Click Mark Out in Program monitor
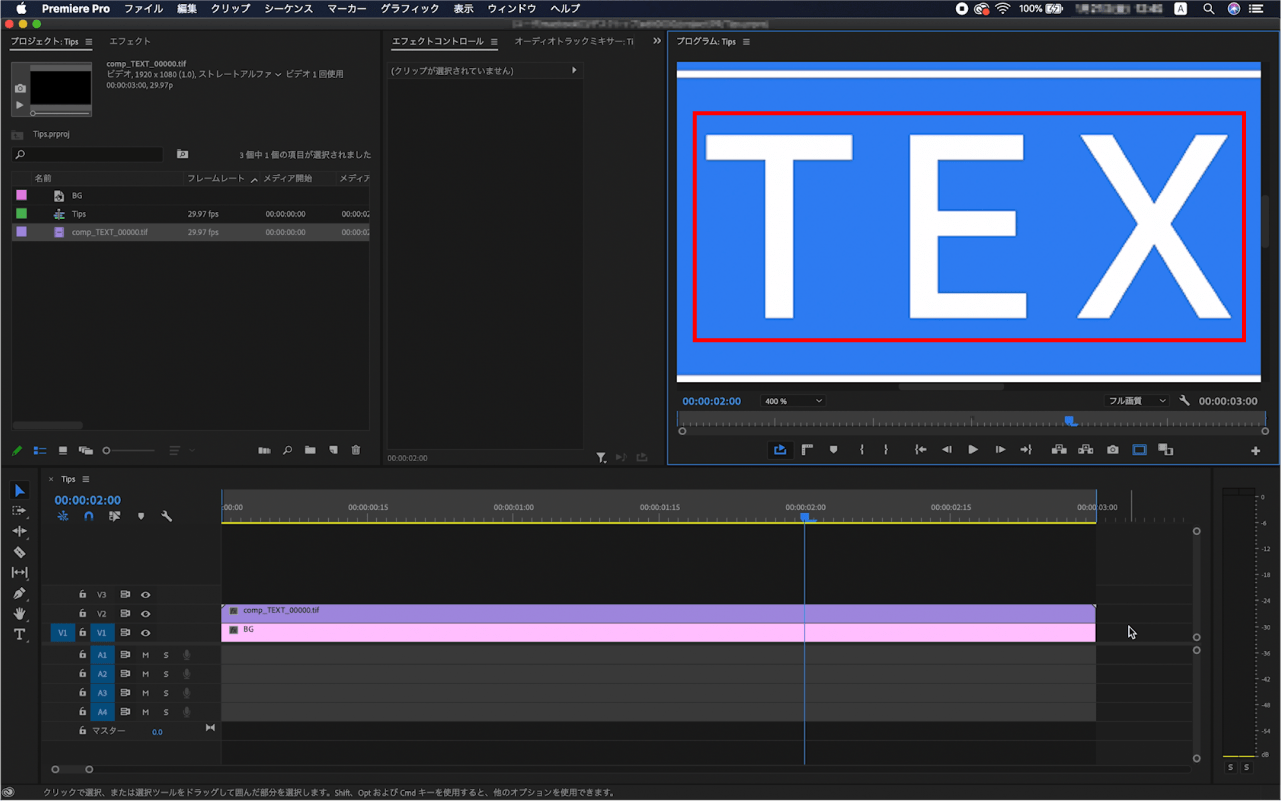 click(x=886, y=450)
